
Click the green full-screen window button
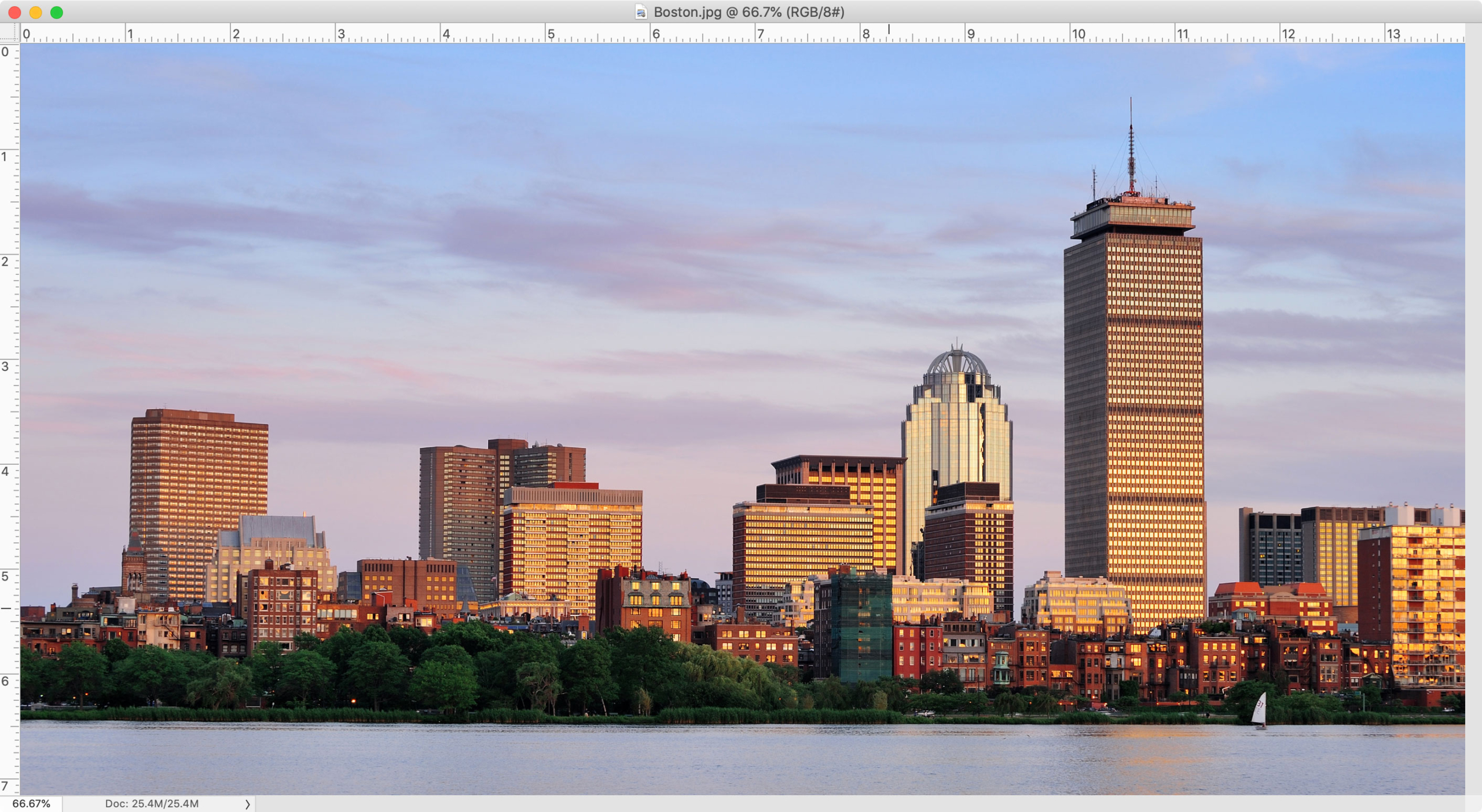click(x=57, y=12)
